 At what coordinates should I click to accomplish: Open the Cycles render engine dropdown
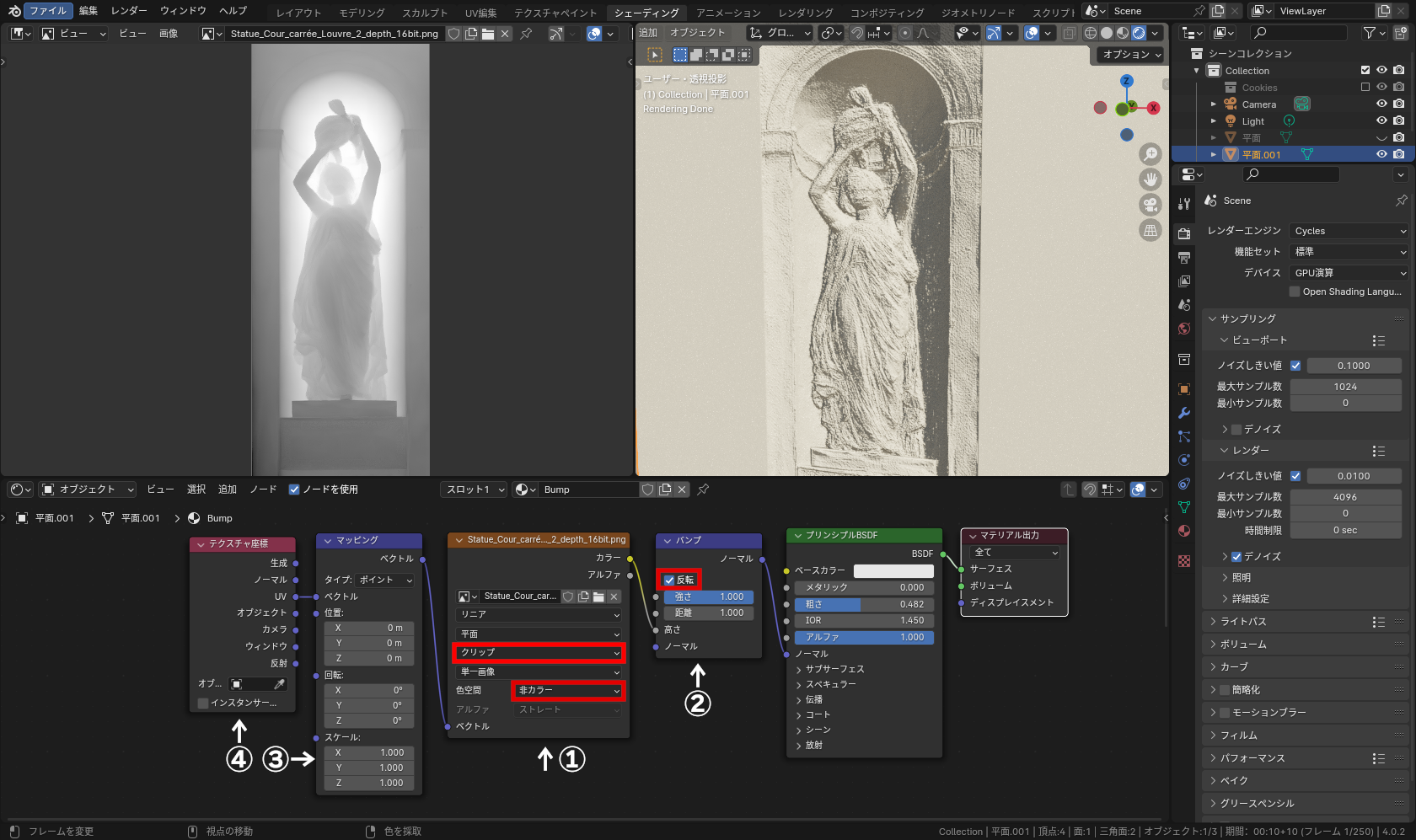coord(1347,230)
